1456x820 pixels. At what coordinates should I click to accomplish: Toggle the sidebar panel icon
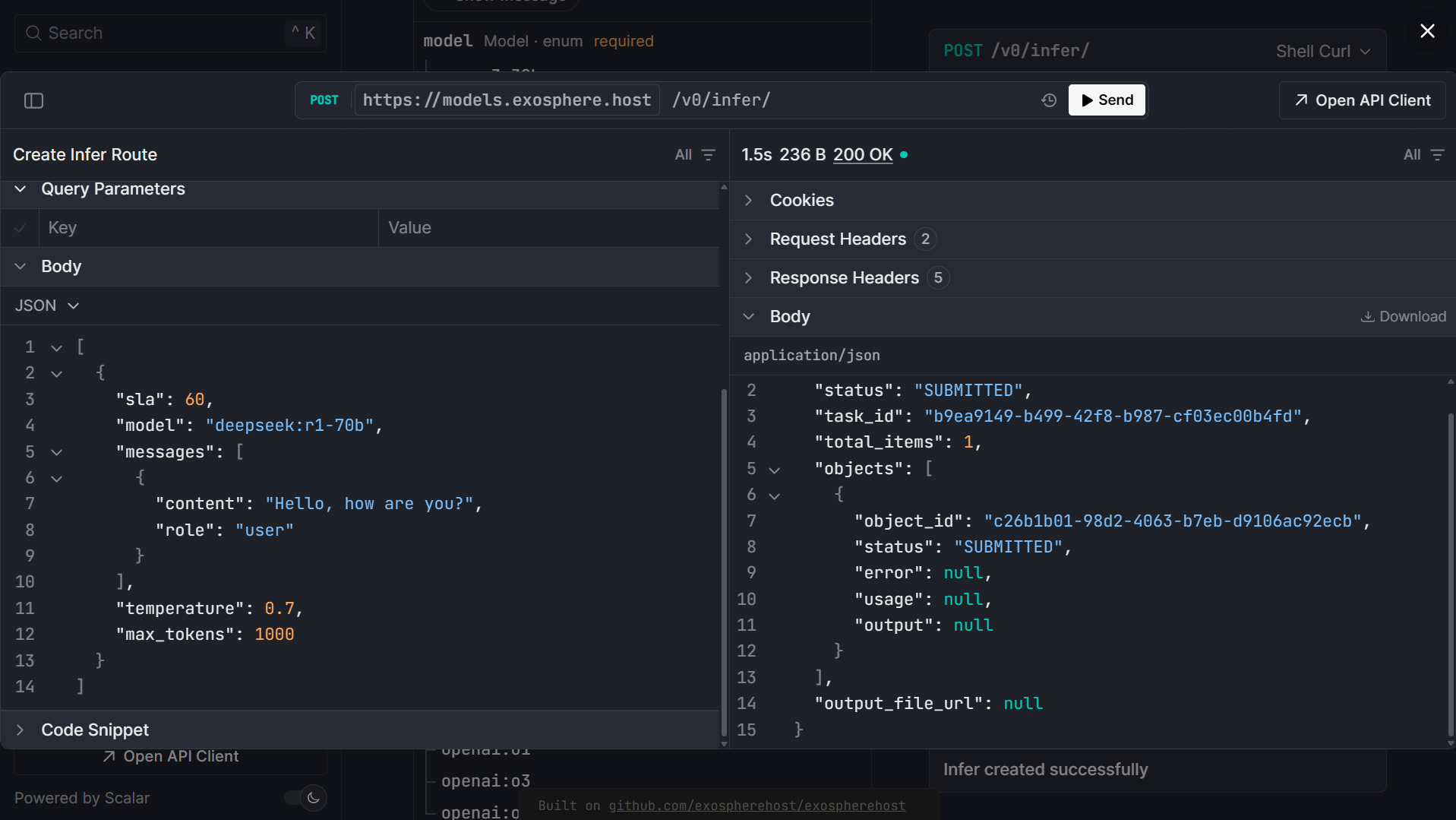[34, 100]
